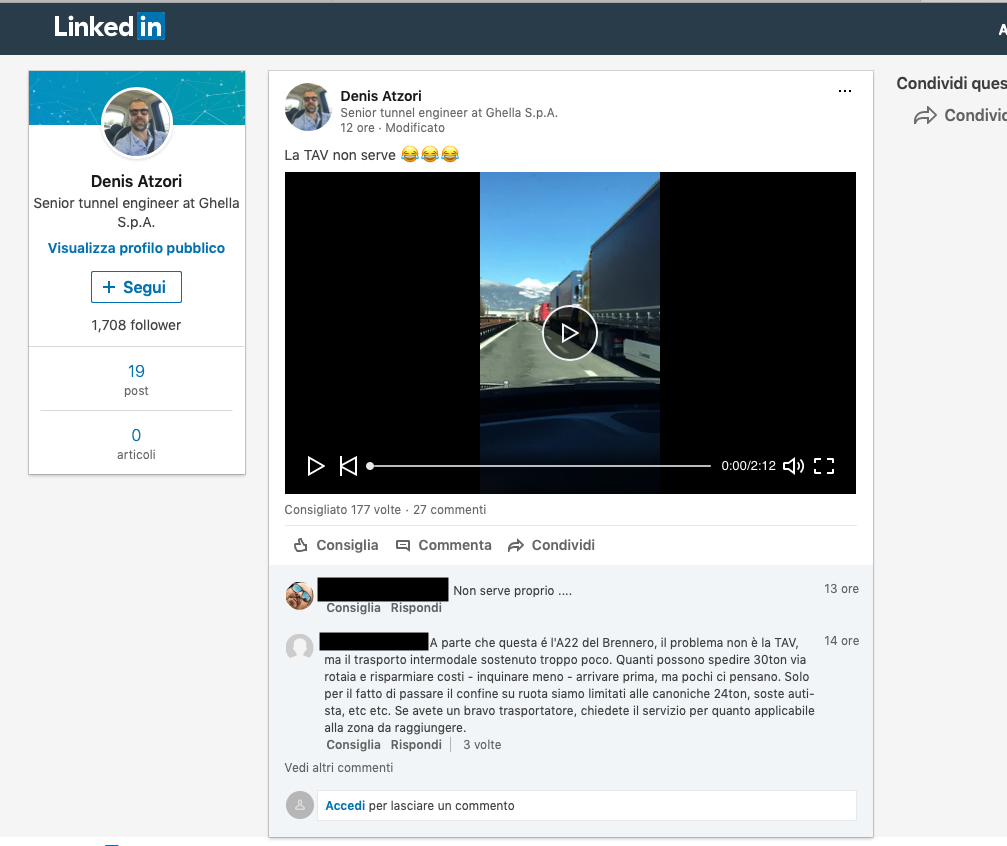Screen dimensions: 1007x846
Task: Click Accedi to leave a comment
Action: pyautogui.click(x=345, y=805)
